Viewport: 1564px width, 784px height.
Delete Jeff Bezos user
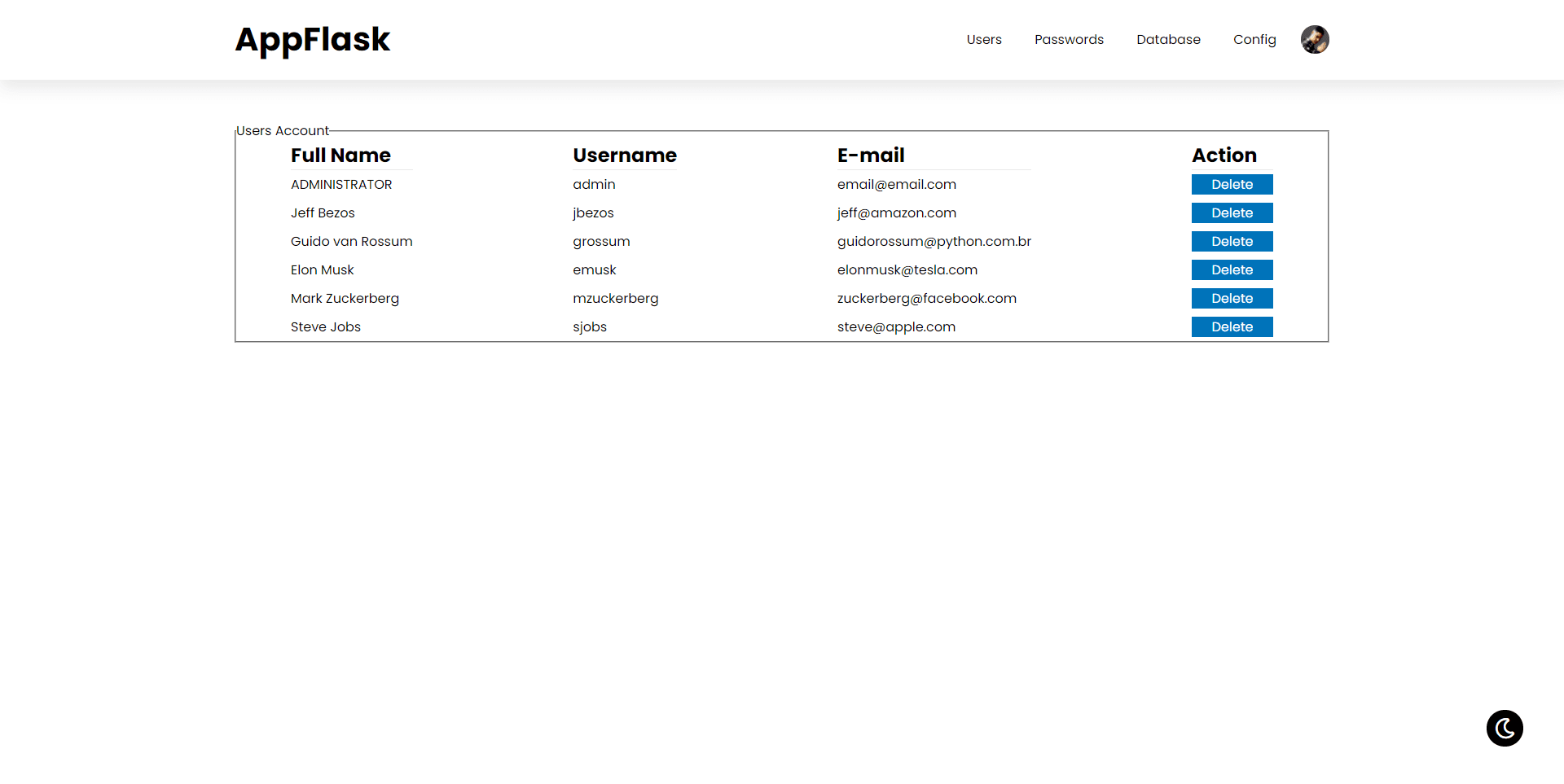(x=1232, y=213)
